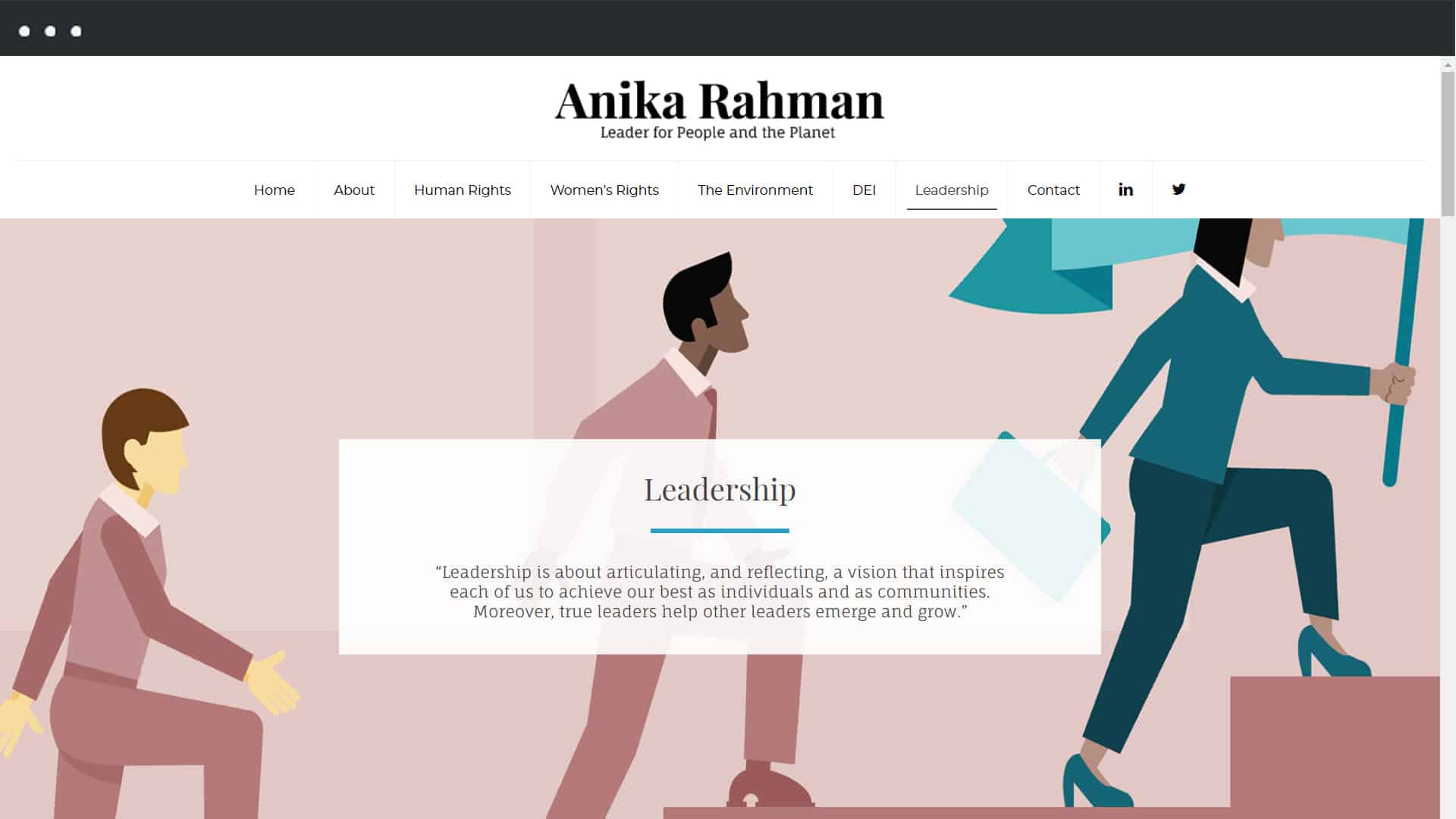The height and width of the screenshot is (819, 1456).
Task: Click the third window dot in title bar
Action: coord(76,31)
